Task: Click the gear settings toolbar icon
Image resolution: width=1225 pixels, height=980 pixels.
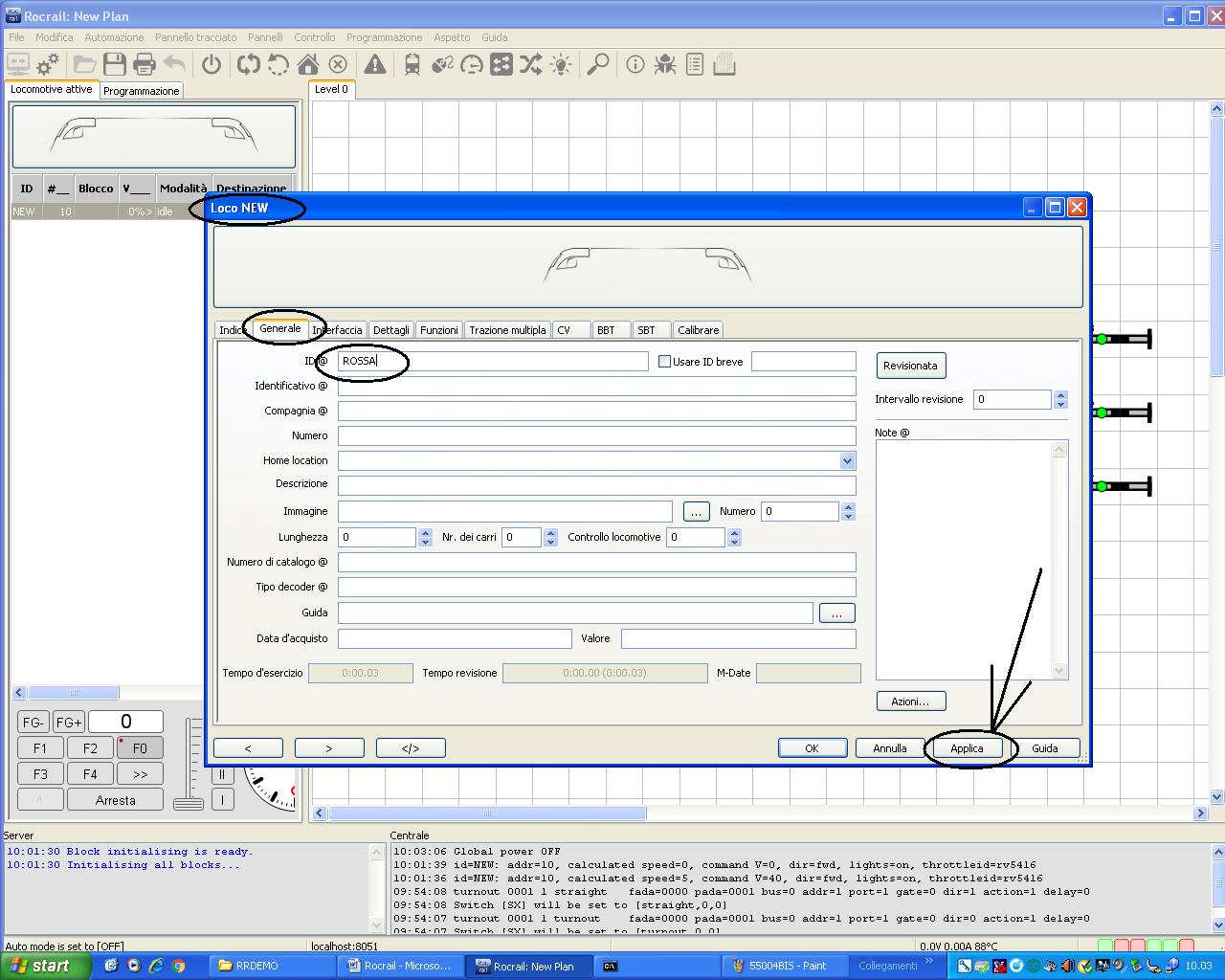Action: pos(48,64)
